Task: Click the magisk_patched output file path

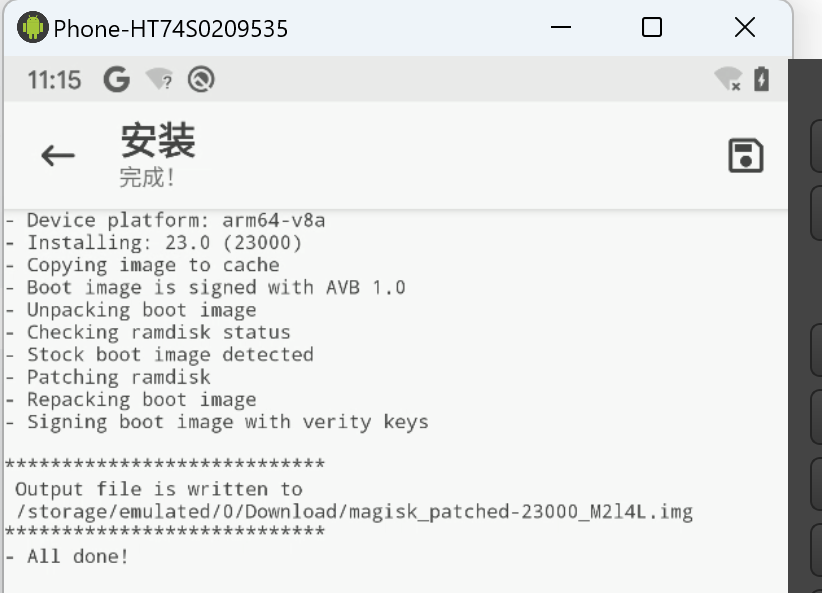Action: (x=355, y=512)
